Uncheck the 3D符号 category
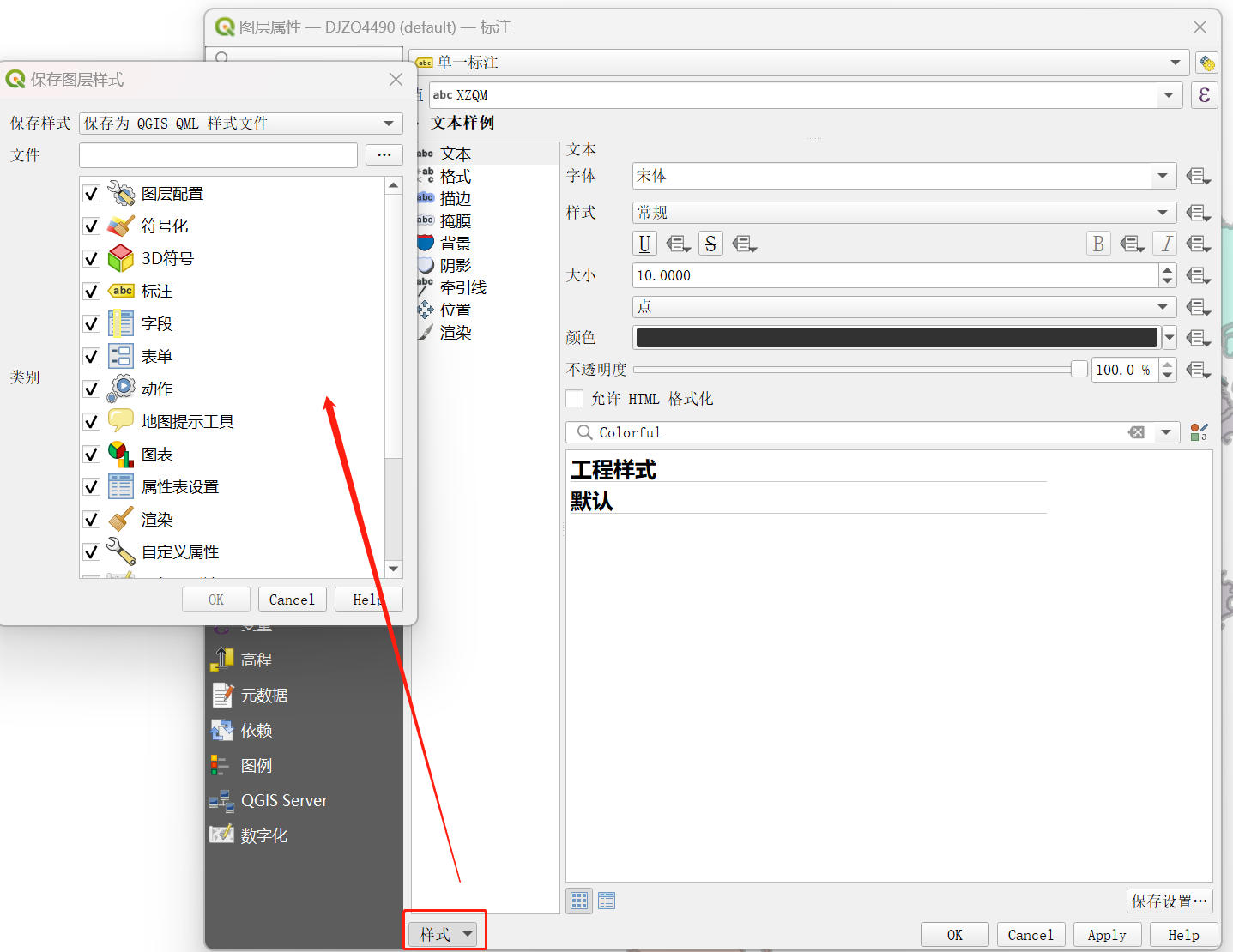The height and width of the screenshot is (952, 1233). 92,259
